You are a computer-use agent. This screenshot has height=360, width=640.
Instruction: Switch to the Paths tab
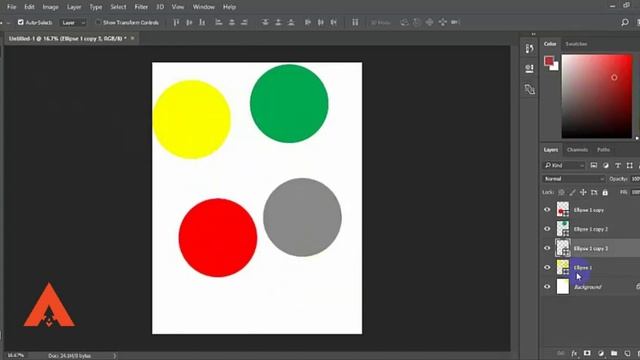[603, 150]
